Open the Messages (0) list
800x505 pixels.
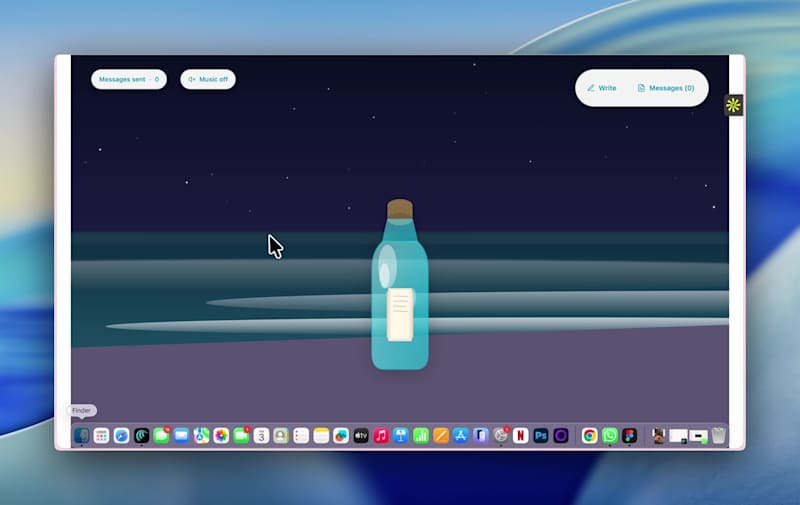(666, 88)
